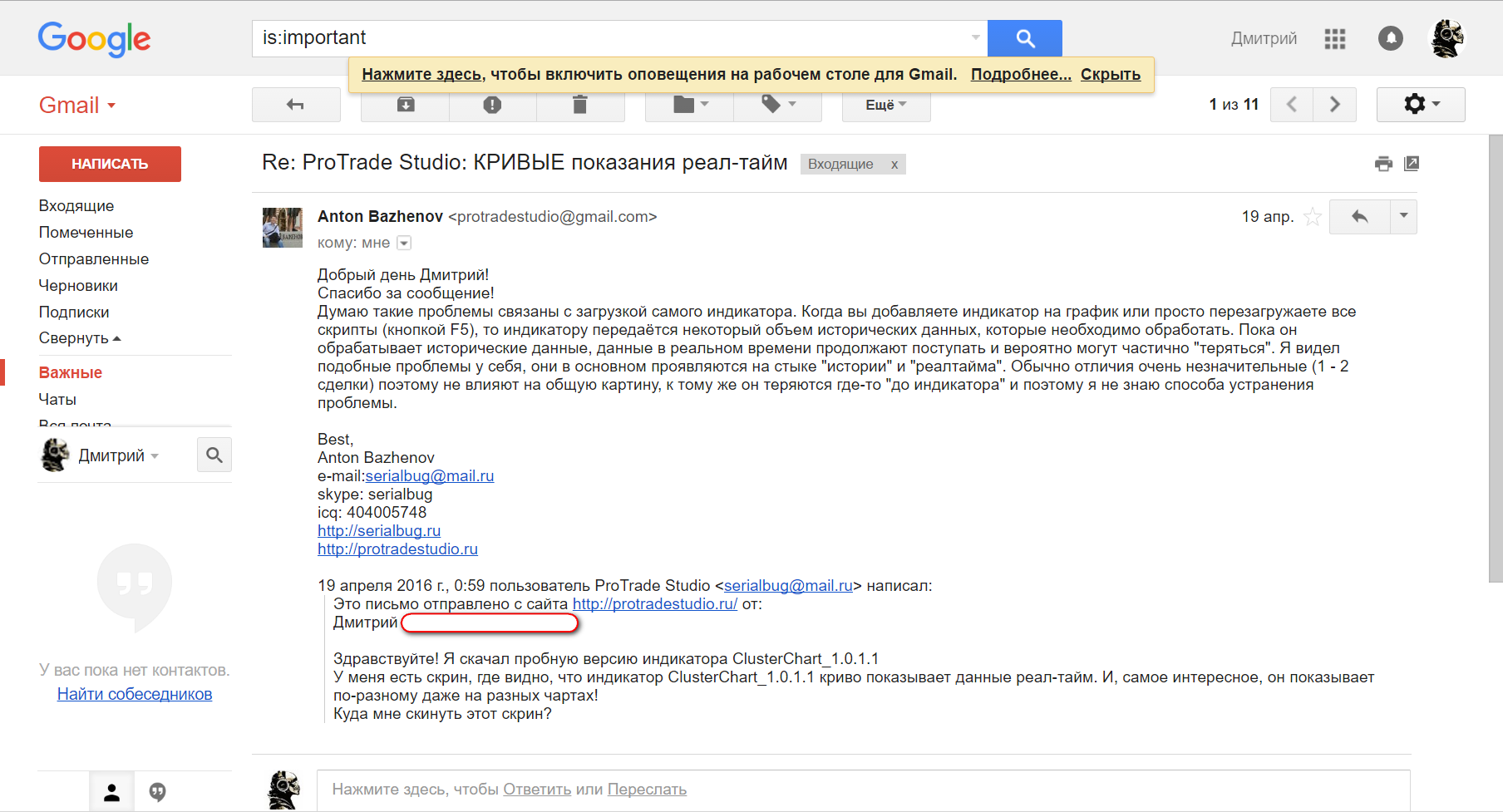Open the Ещё more actions menu
The height and width of the screenshot is (812, 1503).
[x=885, y=105]
